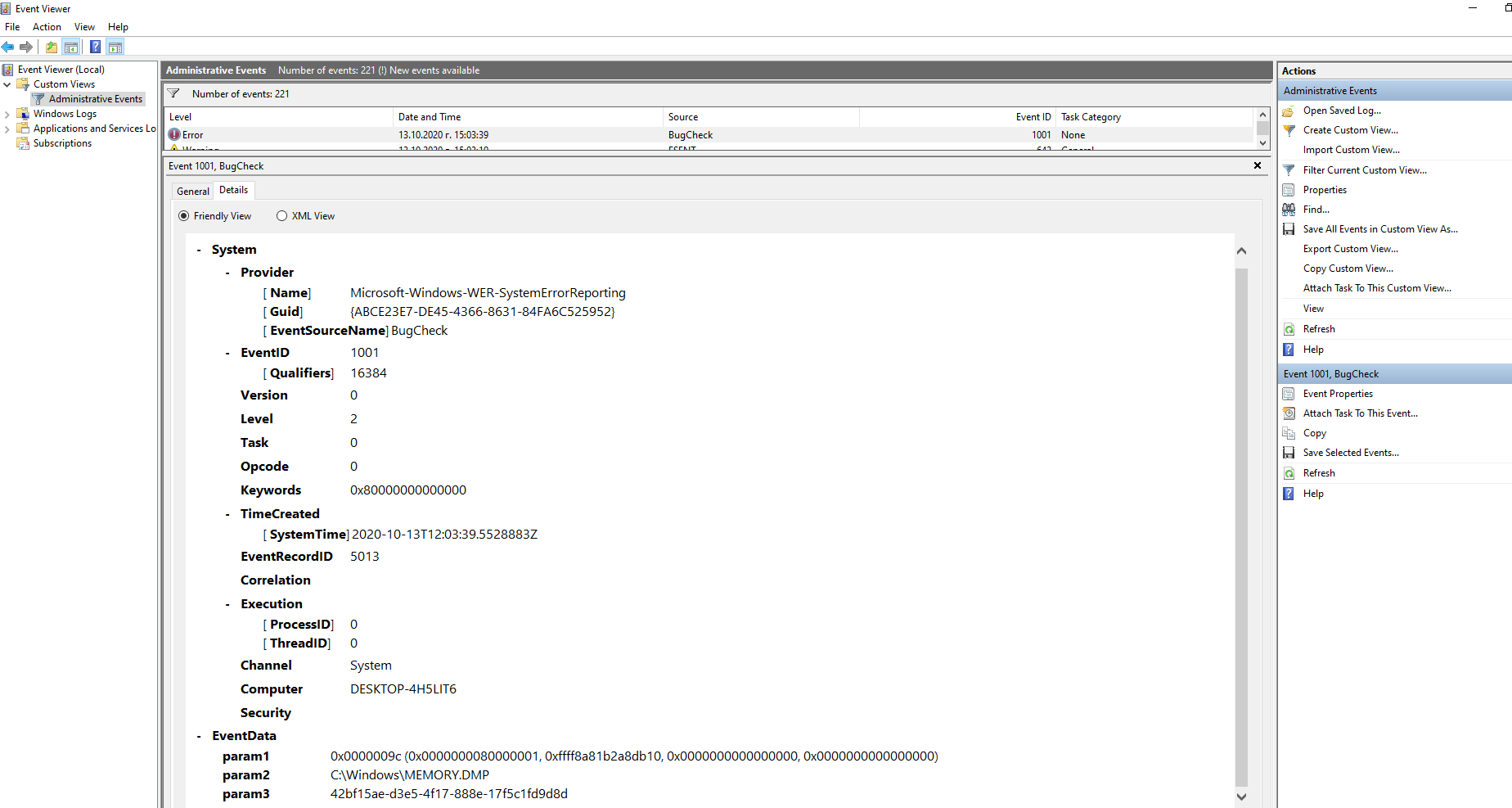Screen dimensions: 1512x808
Task: Click the Properties icon in Actions pane
Action: [1289, 190]
